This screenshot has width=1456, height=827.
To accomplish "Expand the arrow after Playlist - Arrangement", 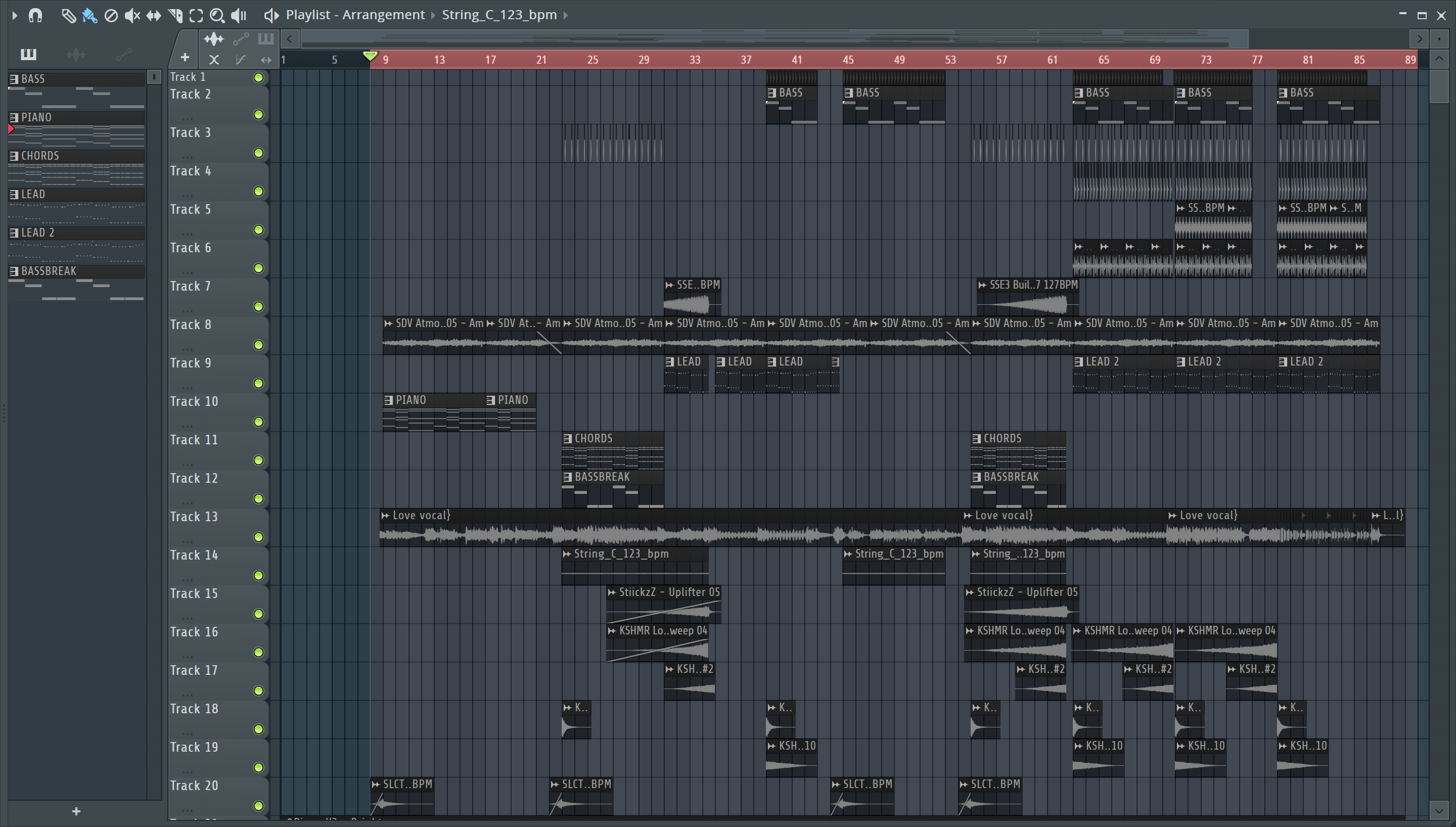I will point(433,15).
